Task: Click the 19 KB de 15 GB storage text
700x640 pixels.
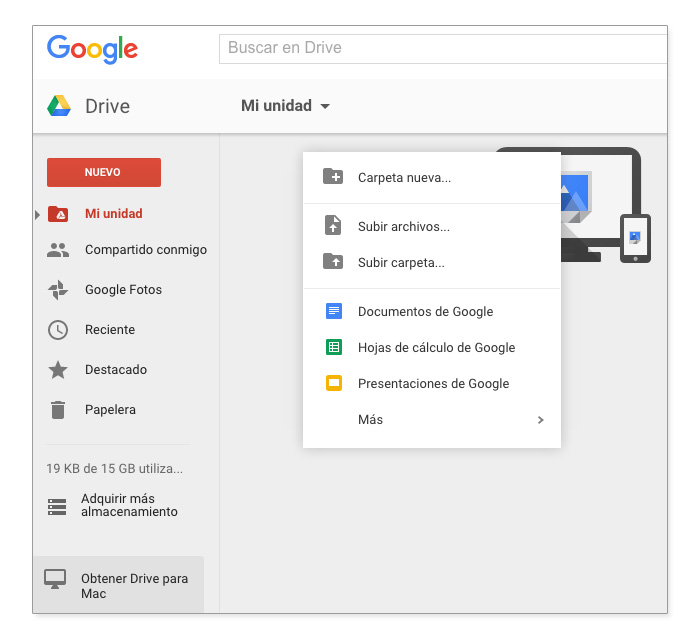Action: 114,469
